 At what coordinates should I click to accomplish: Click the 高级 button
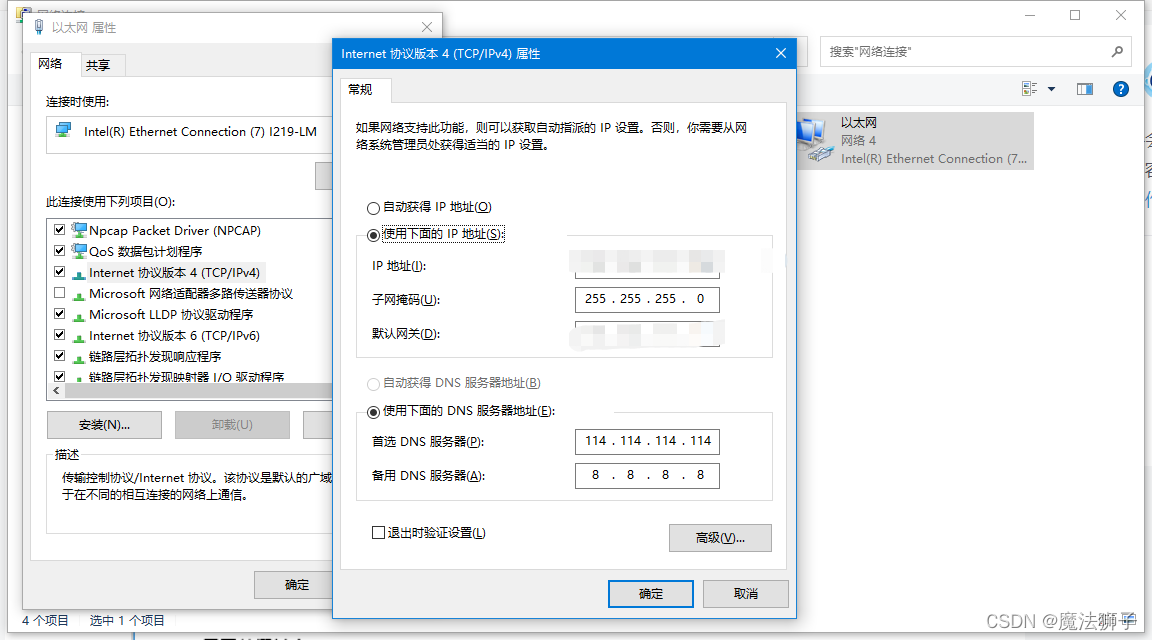pos(720,538)
